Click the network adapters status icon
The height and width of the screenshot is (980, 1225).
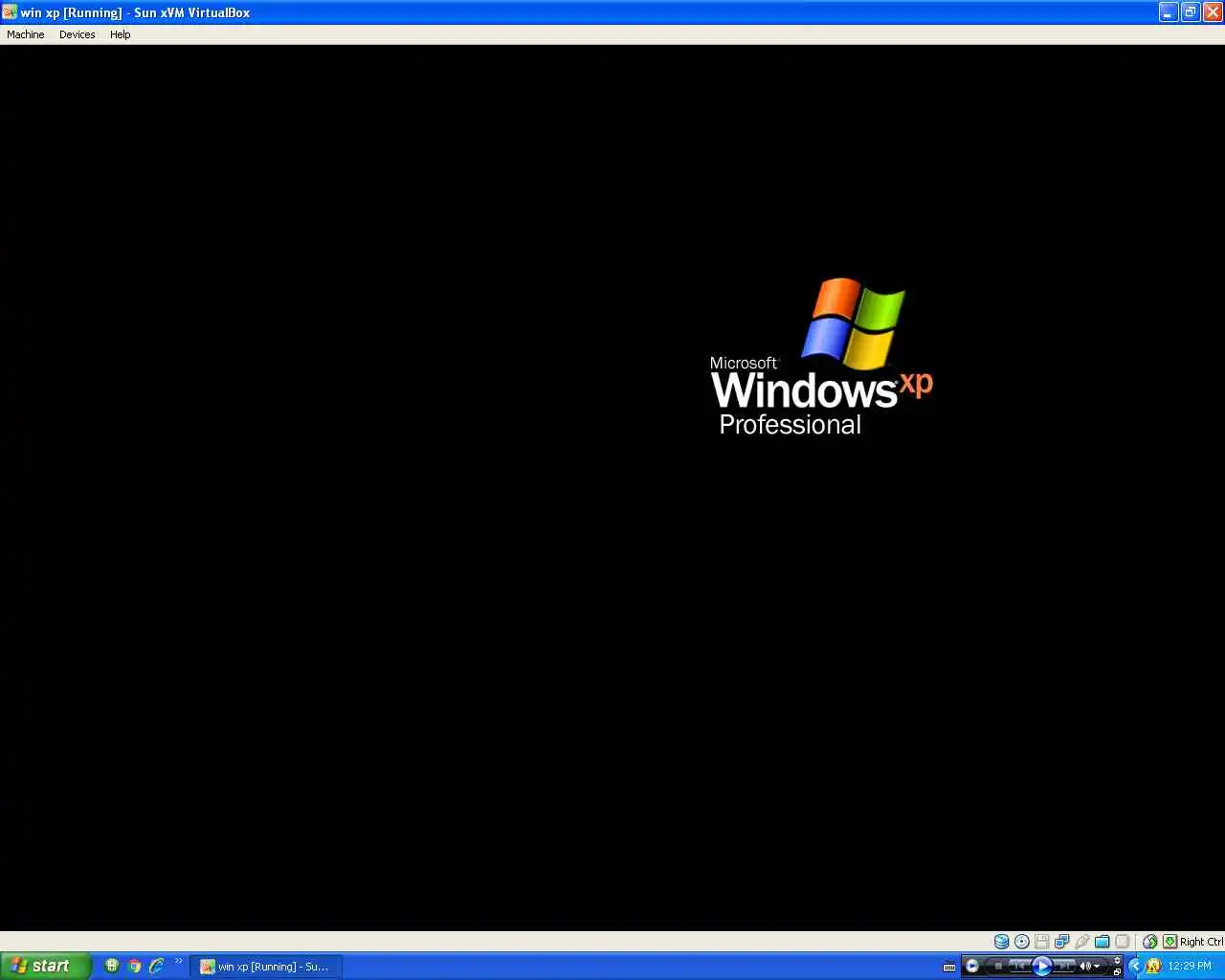pos(1061,942)
